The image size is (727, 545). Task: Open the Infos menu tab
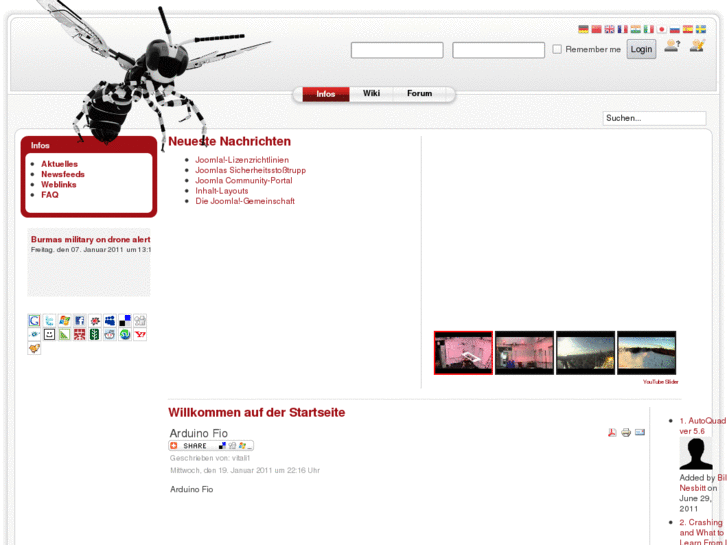tap(325, 94)
